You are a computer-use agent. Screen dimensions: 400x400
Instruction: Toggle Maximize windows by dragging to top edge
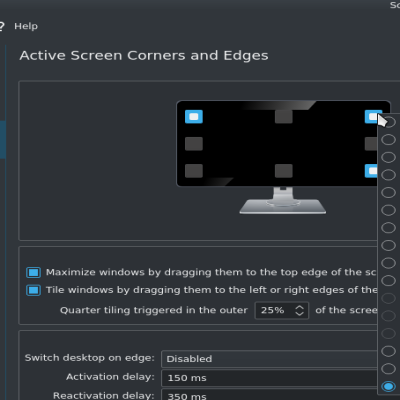coord(33,272)
